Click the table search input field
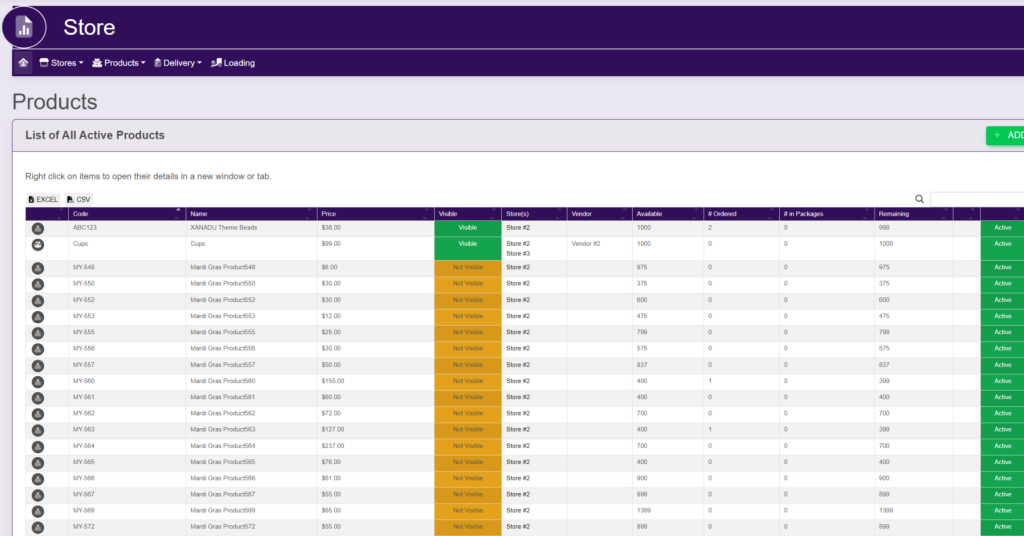This screenshot has height=536, width=1024. 977,200
